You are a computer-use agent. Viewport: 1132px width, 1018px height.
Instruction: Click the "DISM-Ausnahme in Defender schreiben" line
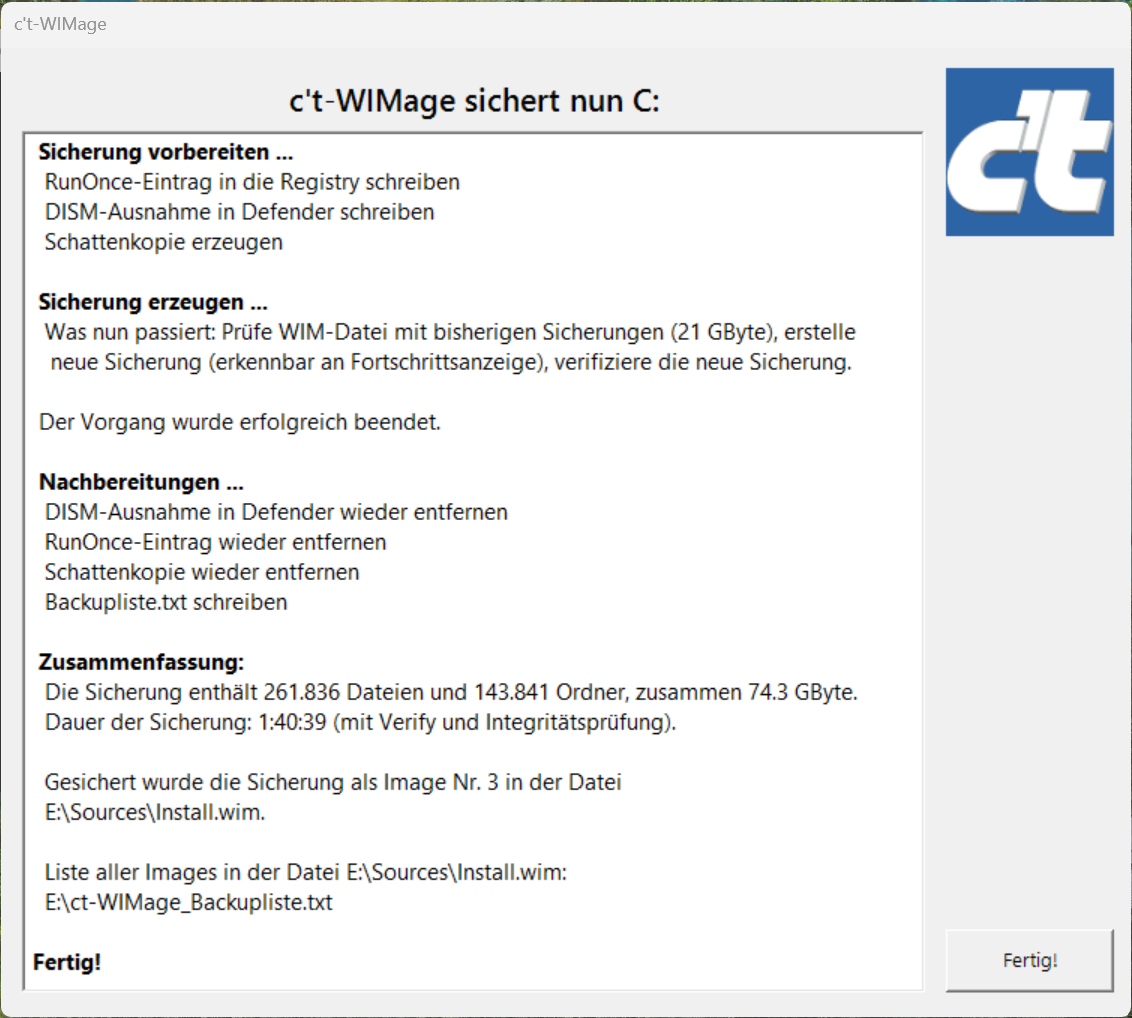(239, 212)
